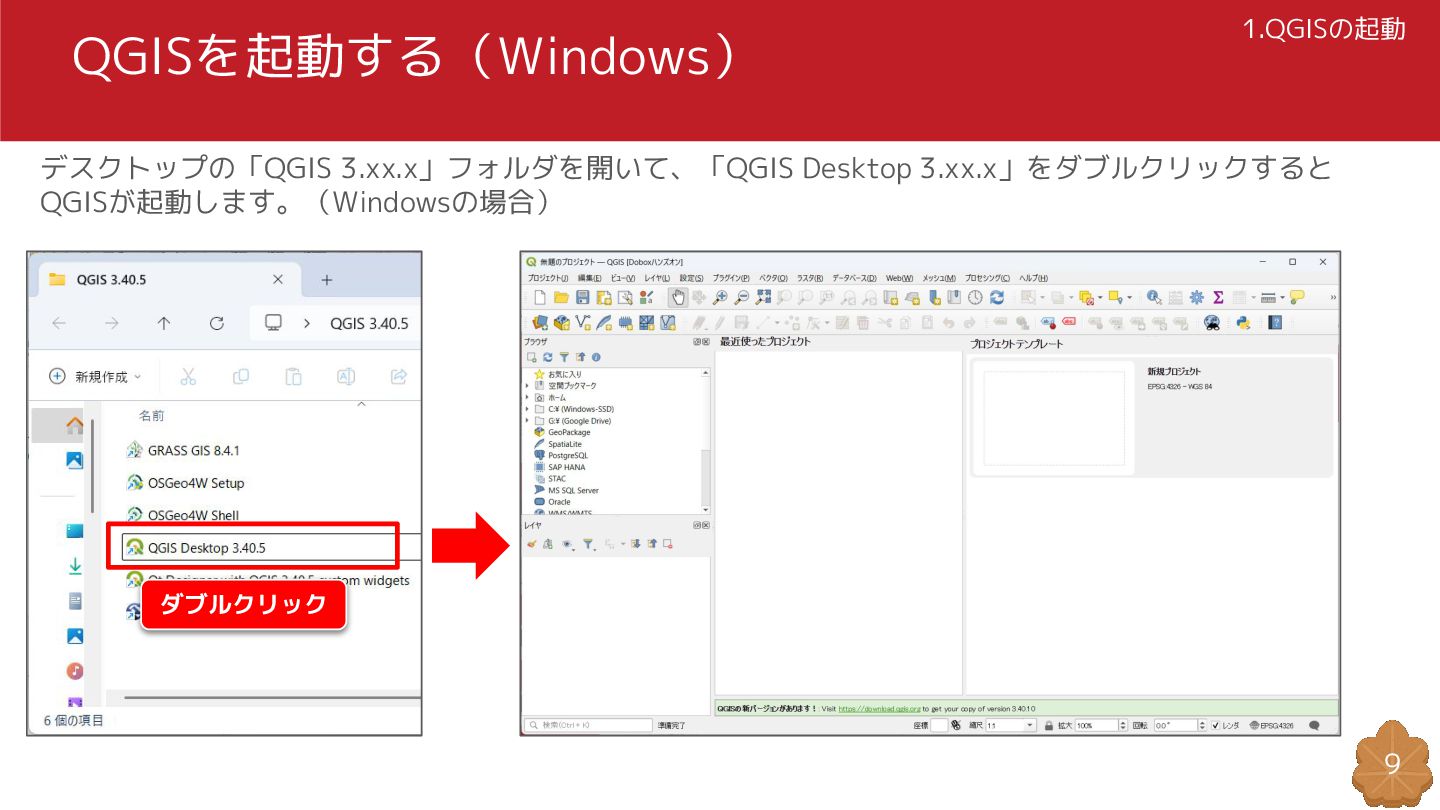1440x810 pixels.
Task: Click the New Project icon in QGIS toolbar
Action: pos(540,297)
